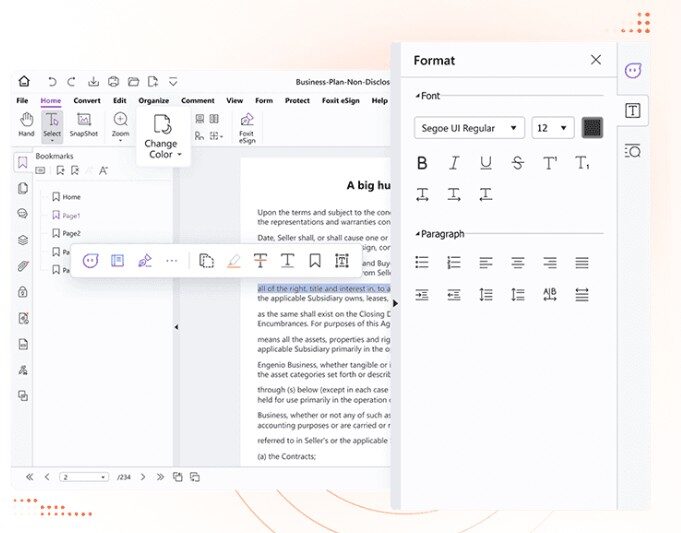Viewport: 681px width, 533px height.
Task: Toggle Underline text formatting
Action: point(486,163)
